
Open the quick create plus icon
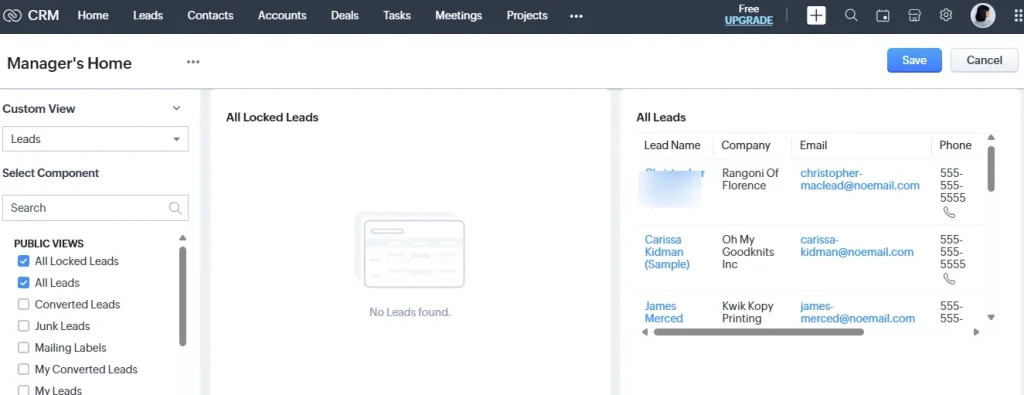[816, 15]
